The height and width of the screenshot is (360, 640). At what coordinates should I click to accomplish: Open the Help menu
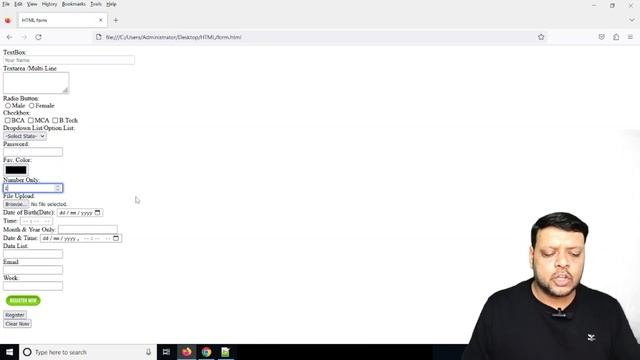[111, 4]
